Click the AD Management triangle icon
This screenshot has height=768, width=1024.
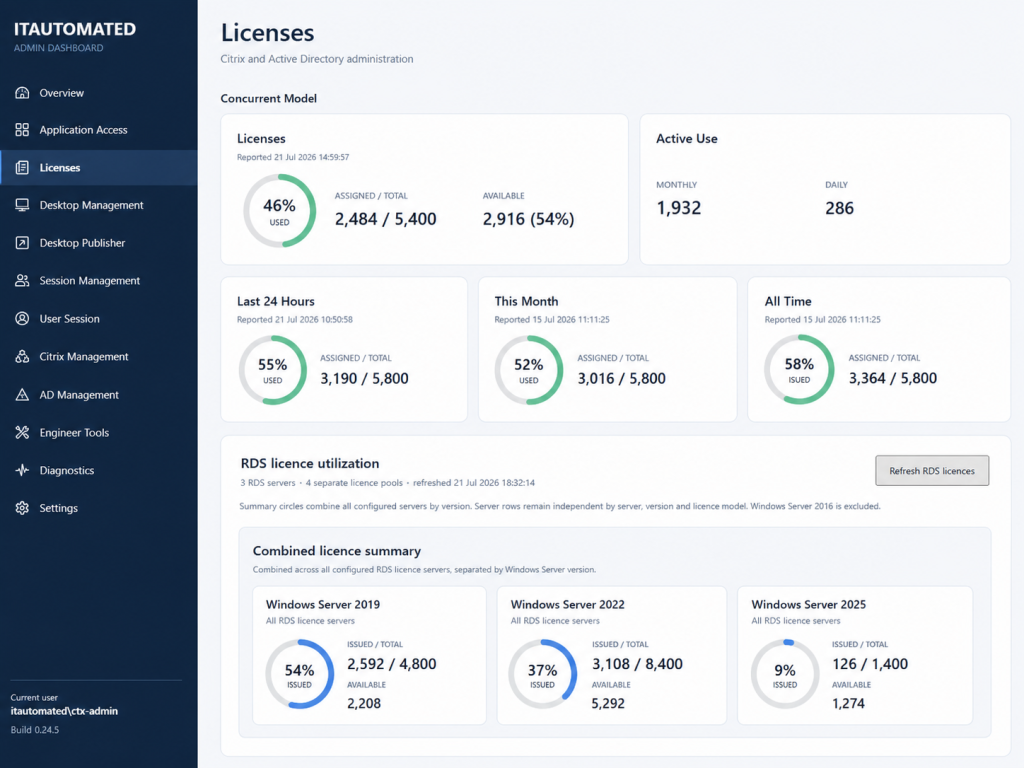point(22,395)
